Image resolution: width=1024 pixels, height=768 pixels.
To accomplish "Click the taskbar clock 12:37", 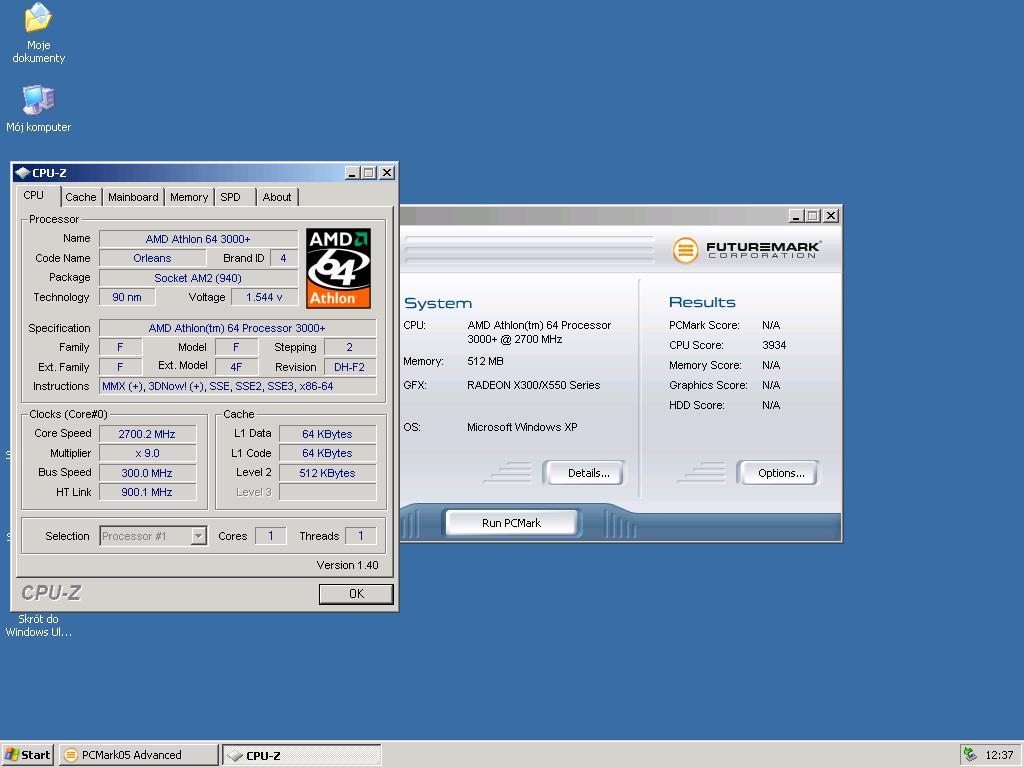I will pyautogui.click(x=999, y=755).
